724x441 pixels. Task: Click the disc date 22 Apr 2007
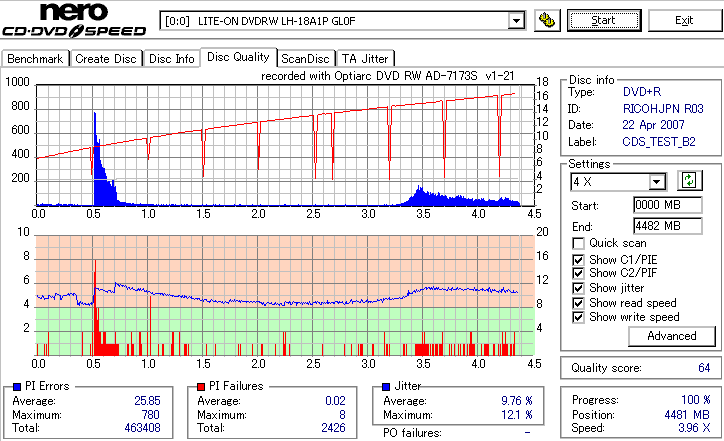(x=653, y=125)
